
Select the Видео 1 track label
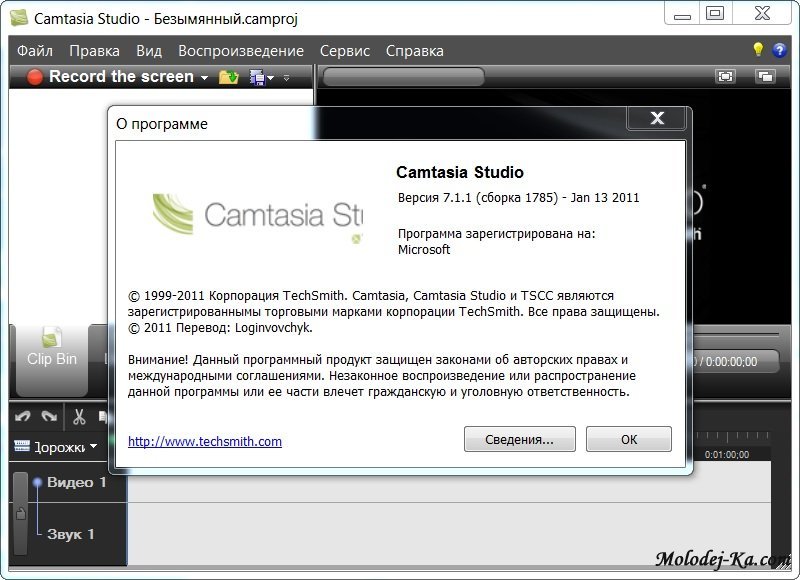point(77,482)
